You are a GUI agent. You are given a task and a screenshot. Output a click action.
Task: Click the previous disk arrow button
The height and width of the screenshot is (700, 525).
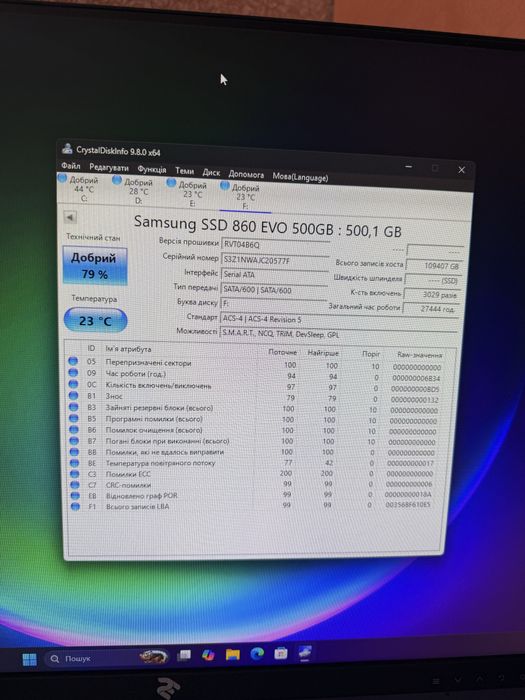[70, 217]
